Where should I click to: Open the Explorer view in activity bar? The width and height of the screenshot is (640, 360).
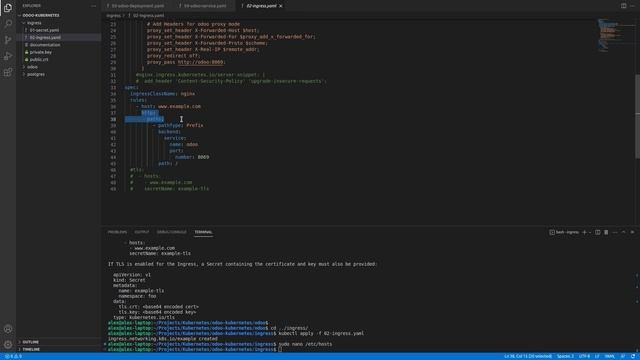8,8
